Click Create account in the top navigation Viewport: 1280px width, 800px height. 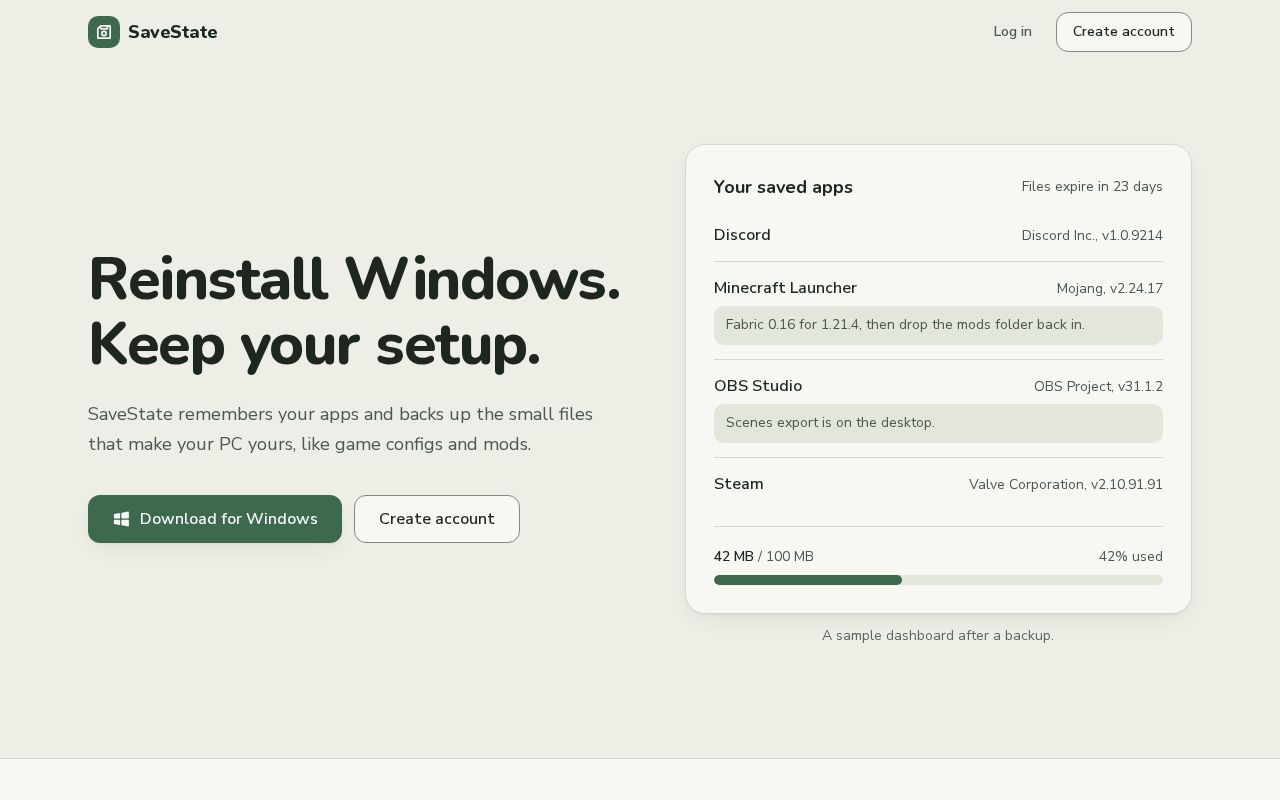tap(1124, 32)
